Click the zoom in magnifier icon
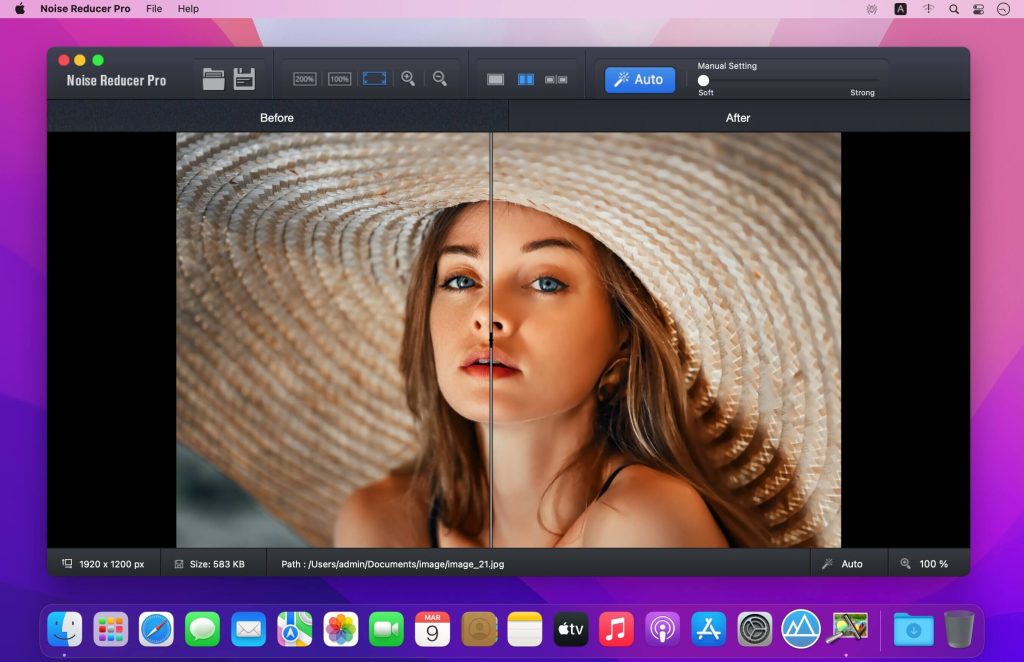The image size is (1024, 662). 408,79
